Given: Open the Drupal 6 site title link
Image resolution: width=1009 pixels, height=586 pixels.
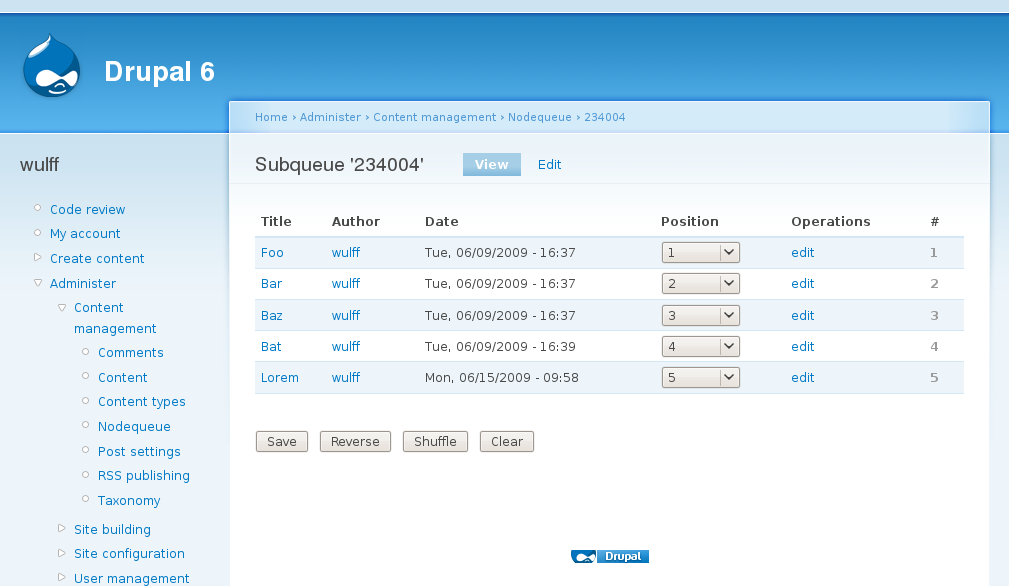Looking at the screenshot, I should coord(159,71).
